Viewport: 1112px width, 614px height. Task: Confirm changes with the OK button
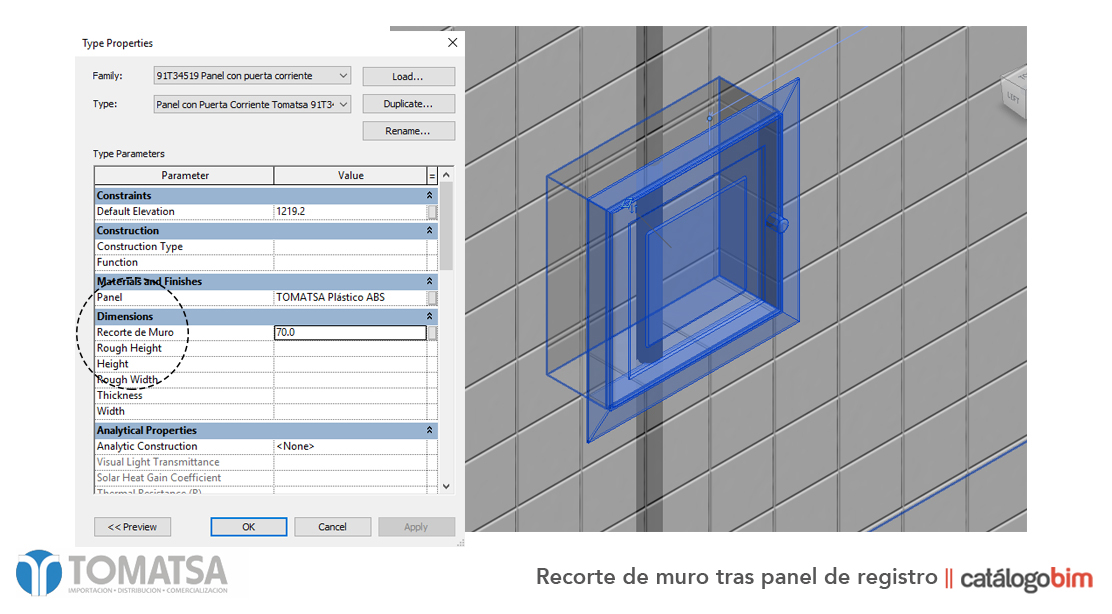[x=248, y=526]
